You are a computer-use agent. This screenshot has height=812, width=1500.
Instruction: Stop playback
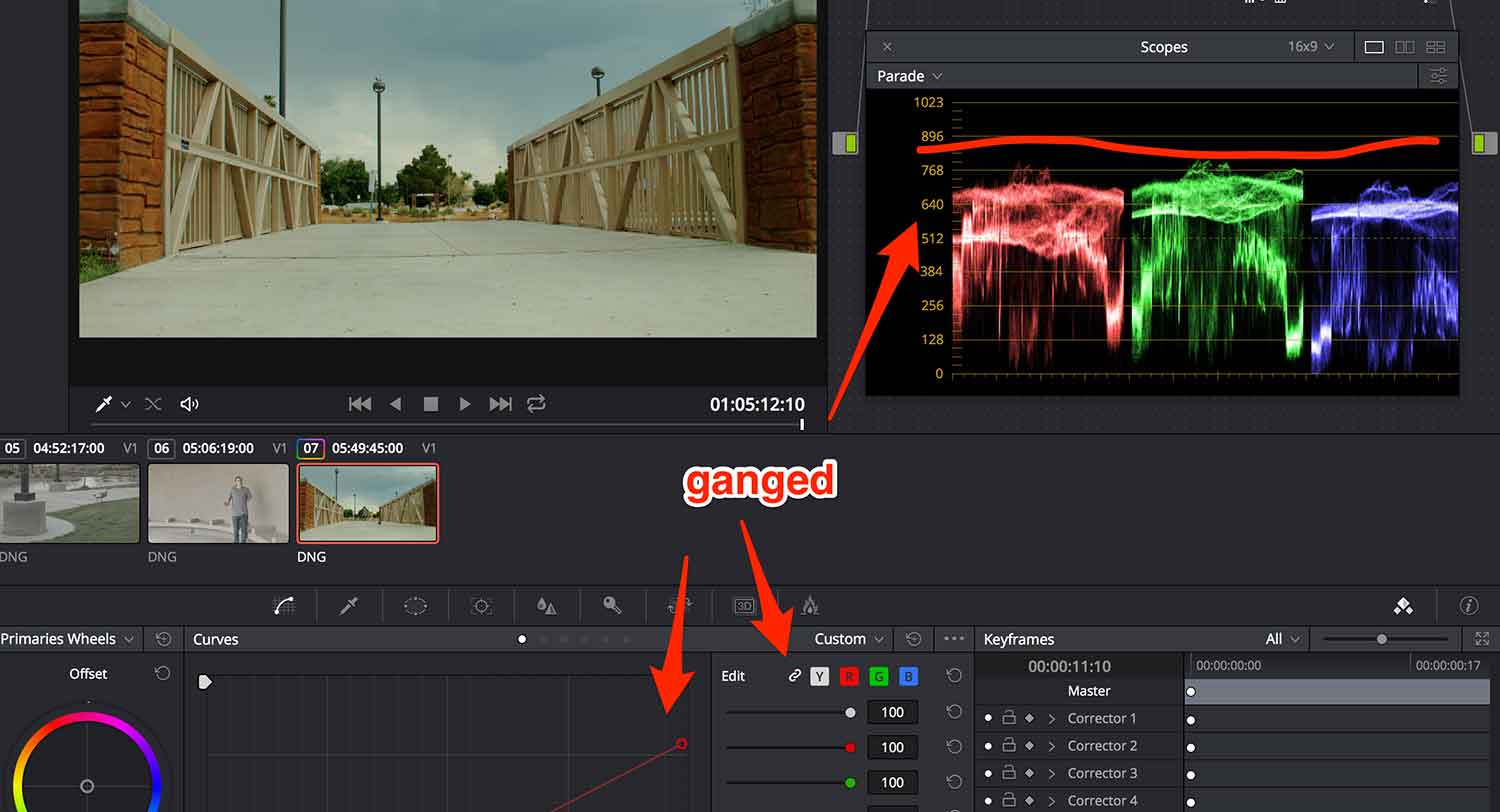point(431,404)
